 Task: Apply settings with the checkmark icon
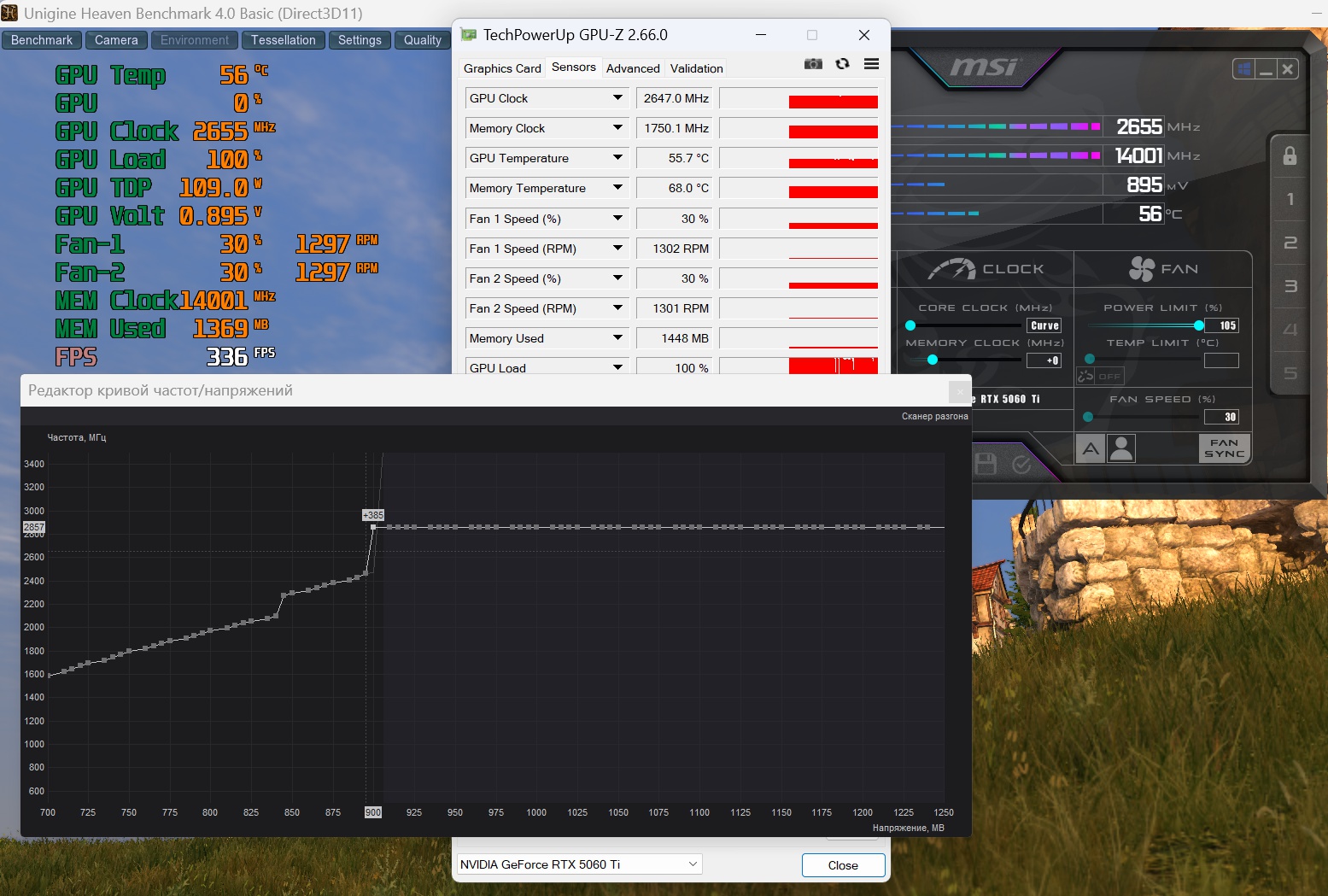(1021, 464)
